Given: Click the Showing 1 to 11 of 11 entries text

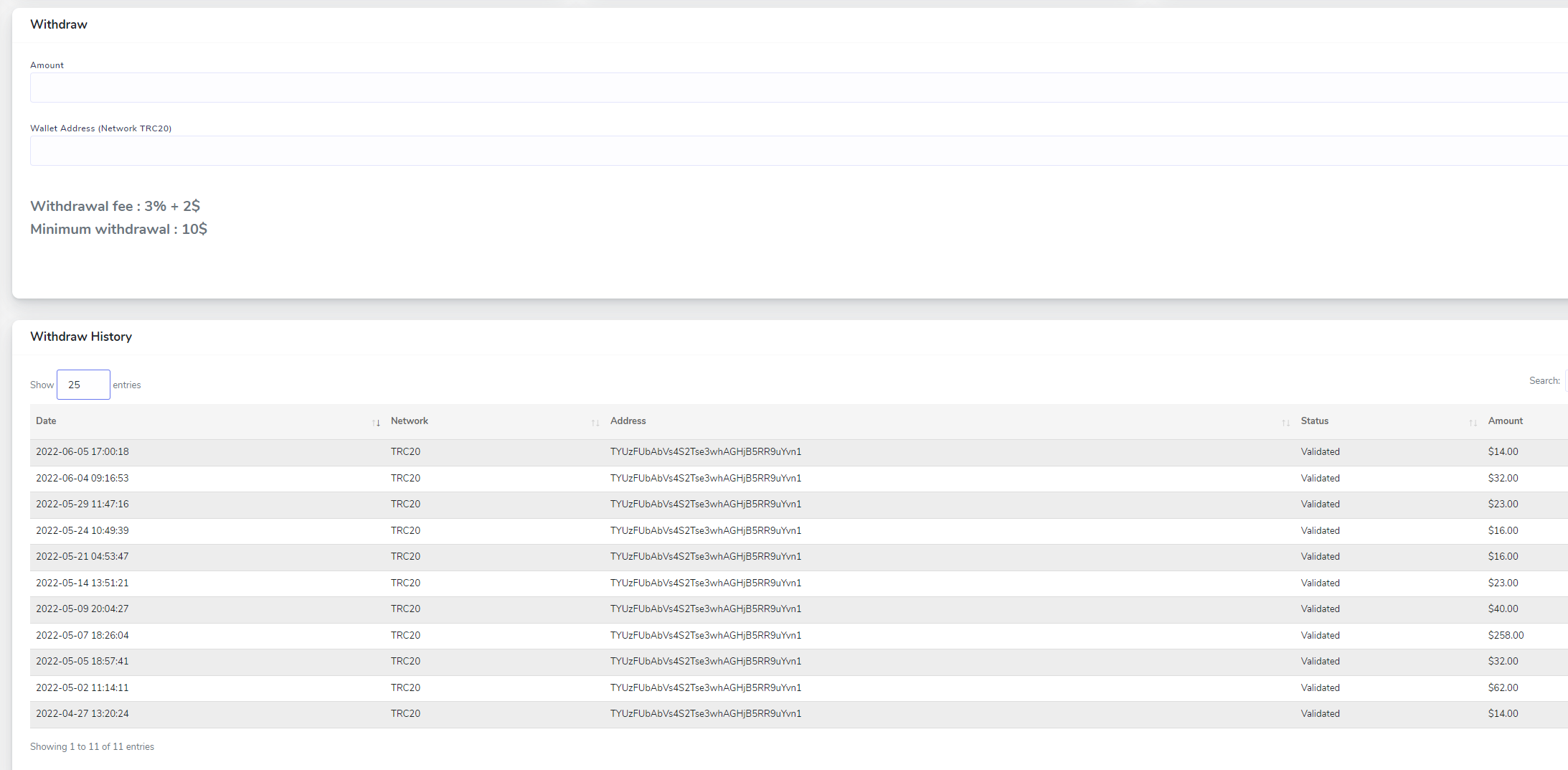Looking at the screenshot, I should coord(92,747).
